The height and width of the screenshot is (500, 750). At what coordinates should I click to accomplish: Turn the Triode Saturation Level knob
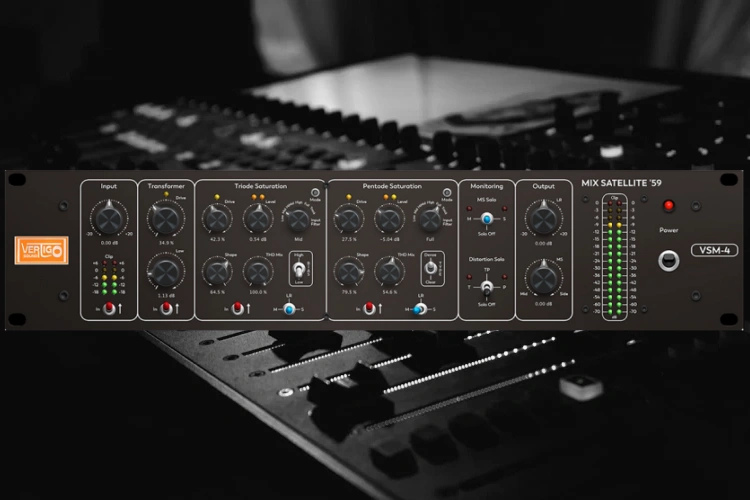(258, 219)
